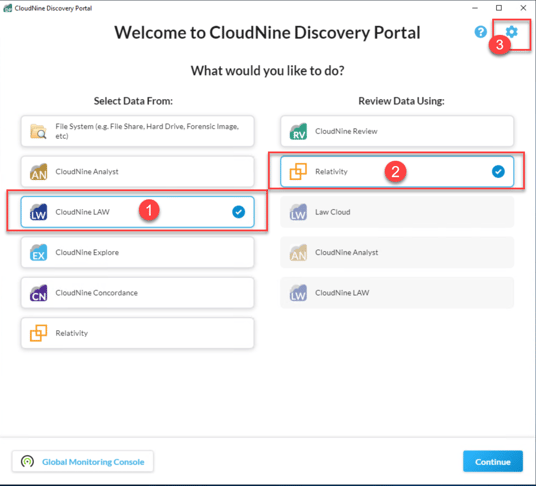This screenshot has width=536, height=486.
Task: Click the CloudNine LAW source icon
Action: 38,212
